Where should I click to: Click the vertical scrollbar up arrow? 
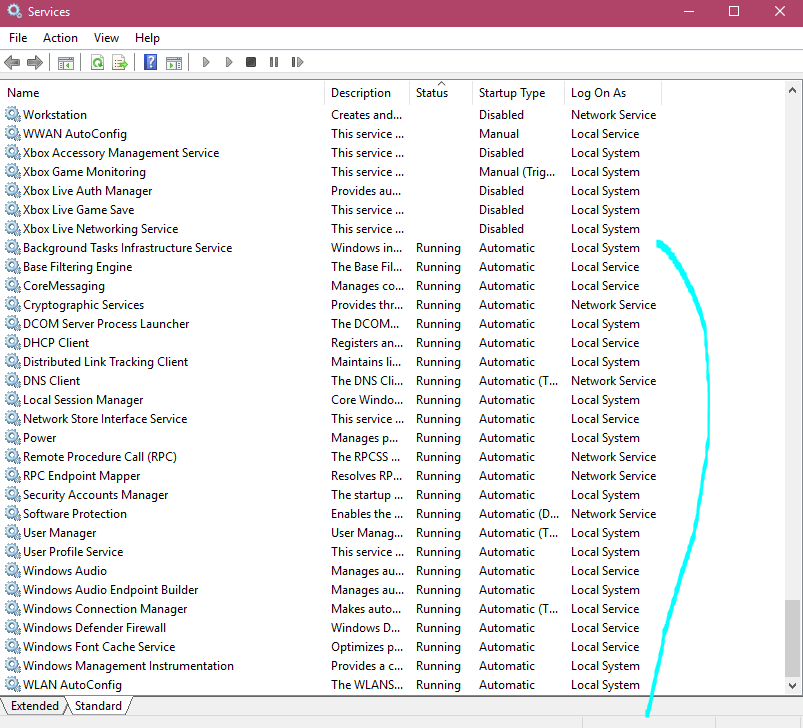[x=794, y=88]
